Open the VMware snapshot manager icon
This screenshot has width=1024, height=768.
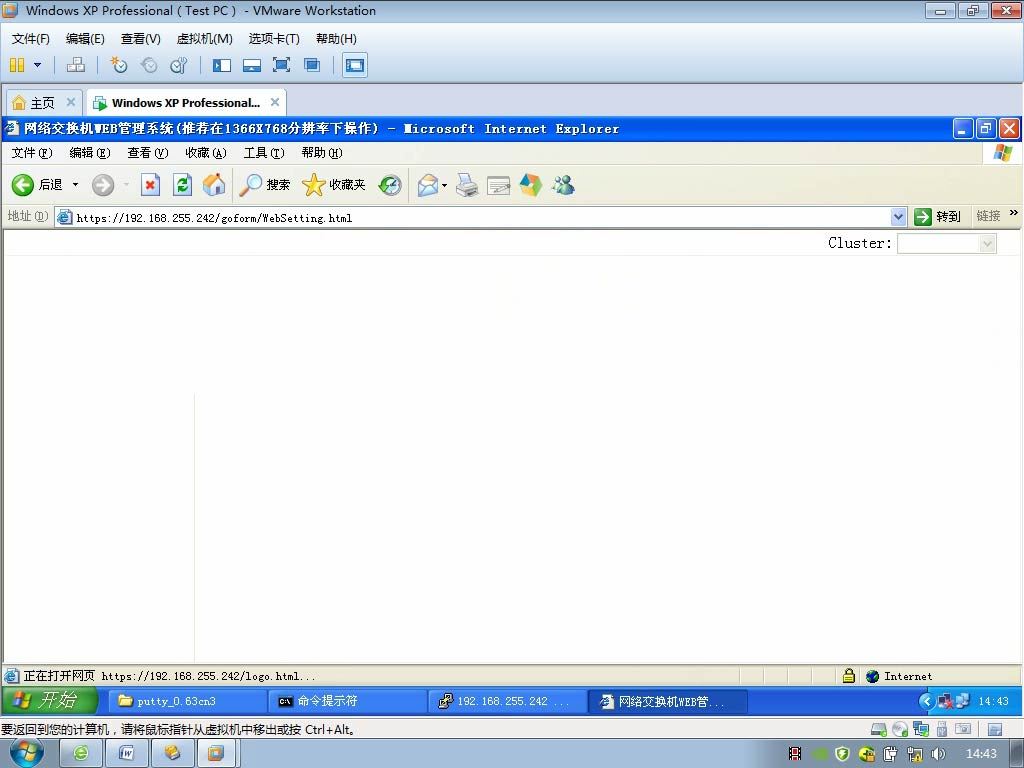coord(179,65)
